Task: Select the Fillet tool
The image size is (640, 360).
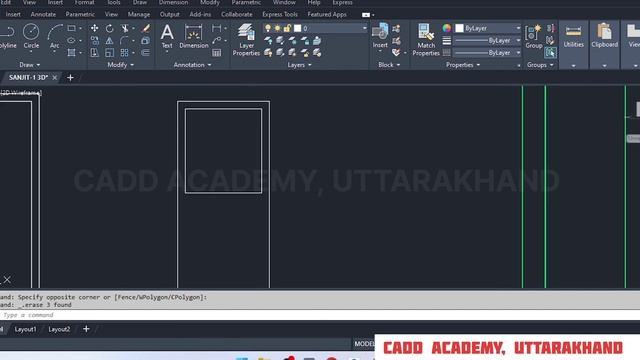Action: coord(124,40)
